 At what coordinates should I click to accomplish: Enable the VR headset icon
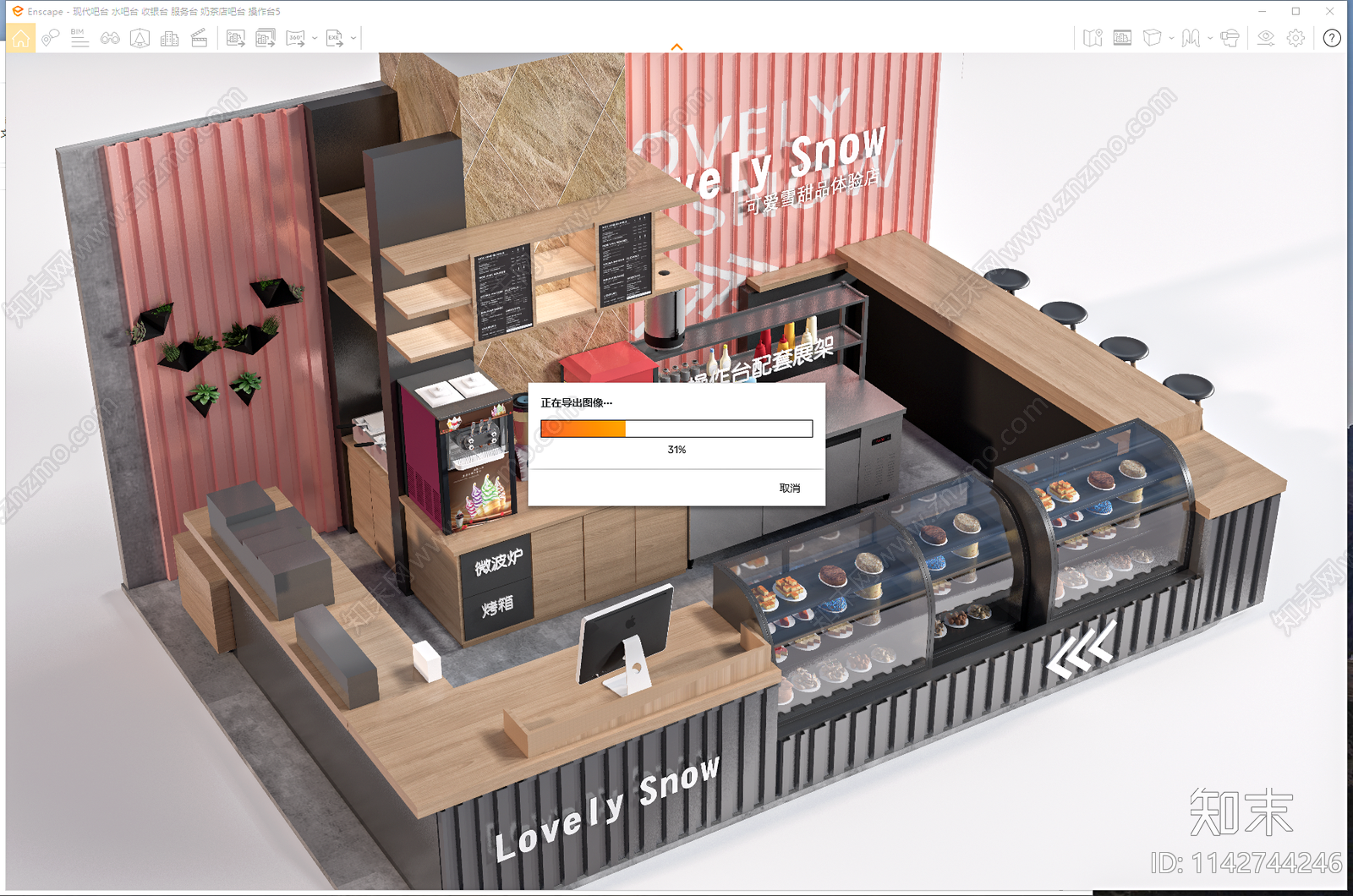pyautogui.click(x=1230, y=38)
